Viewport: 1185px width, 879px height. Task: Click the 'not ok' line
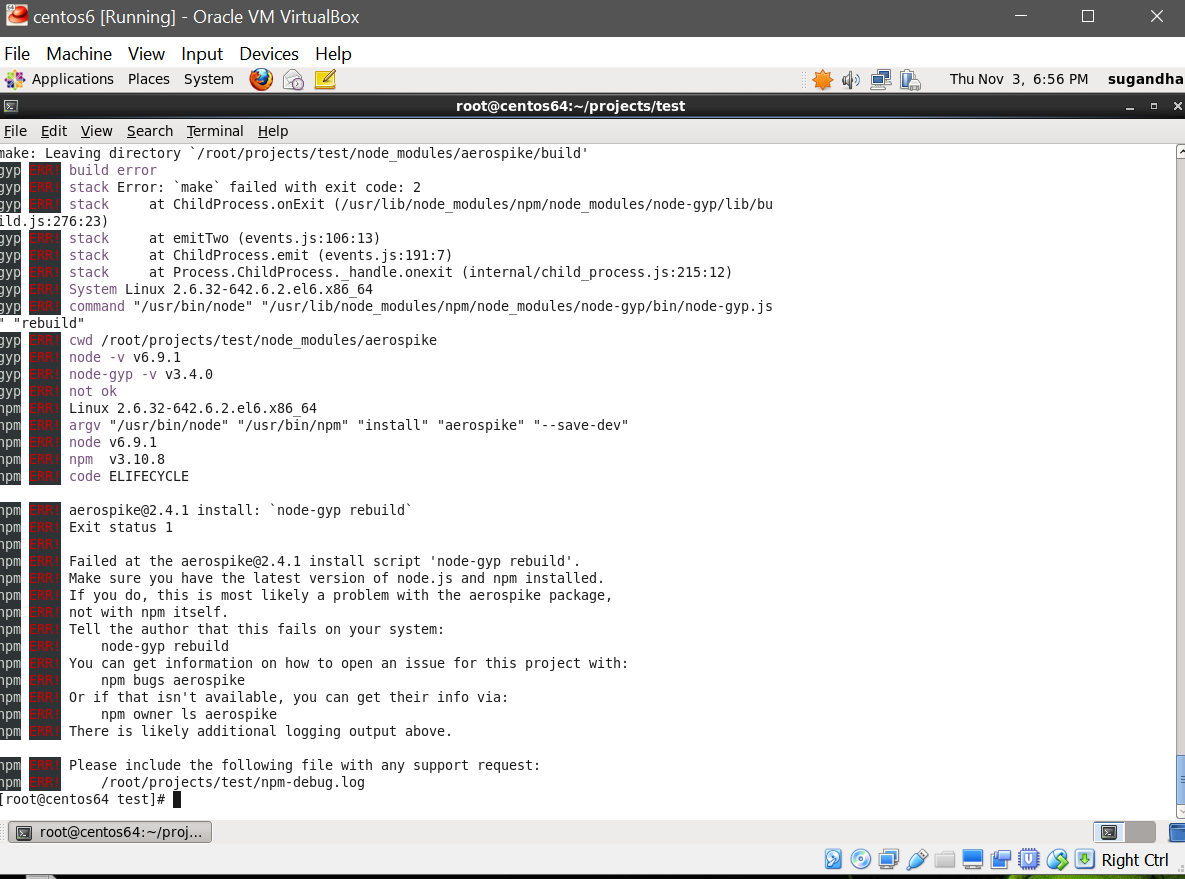click(x=92, y=392)
